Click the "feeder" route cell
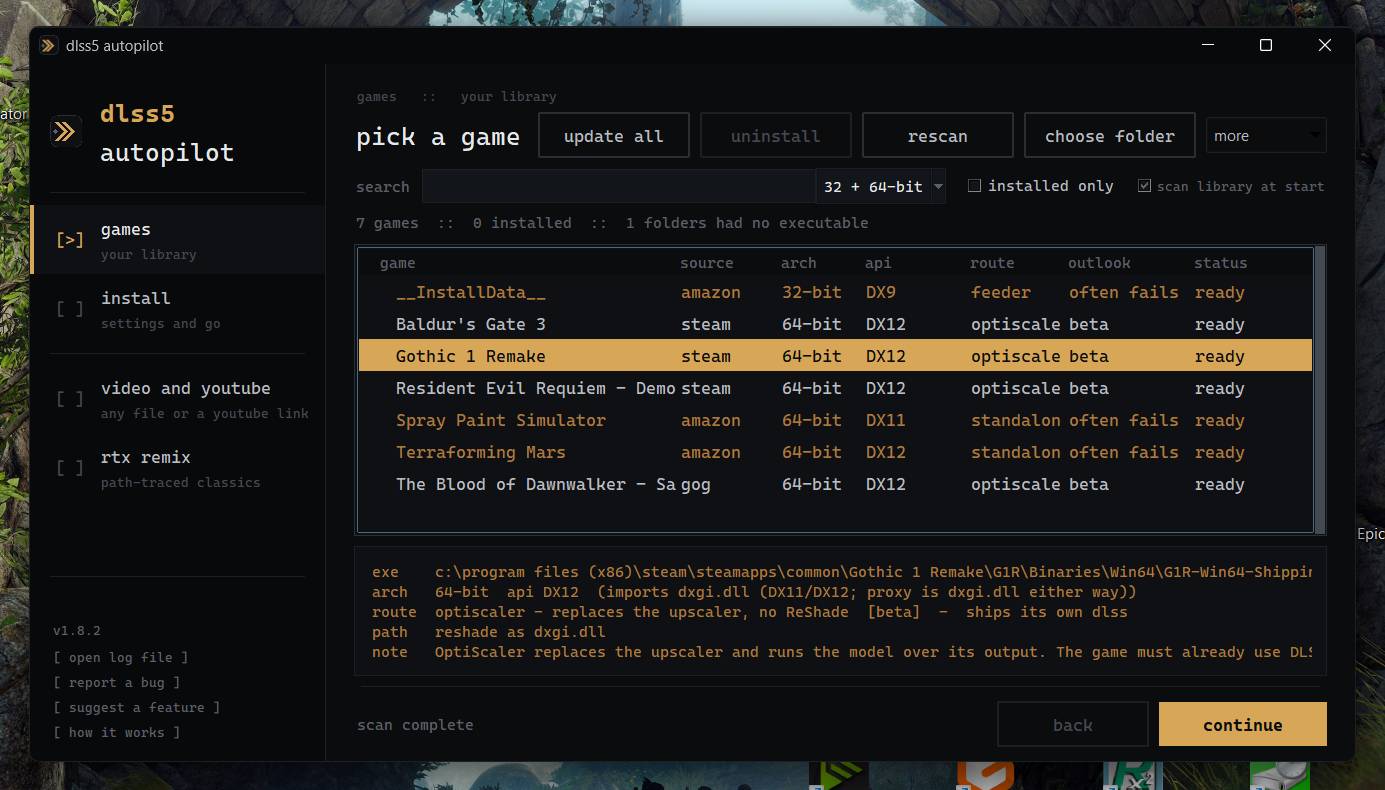The width and height of the screenshot is (1385, 790). 1001,292
